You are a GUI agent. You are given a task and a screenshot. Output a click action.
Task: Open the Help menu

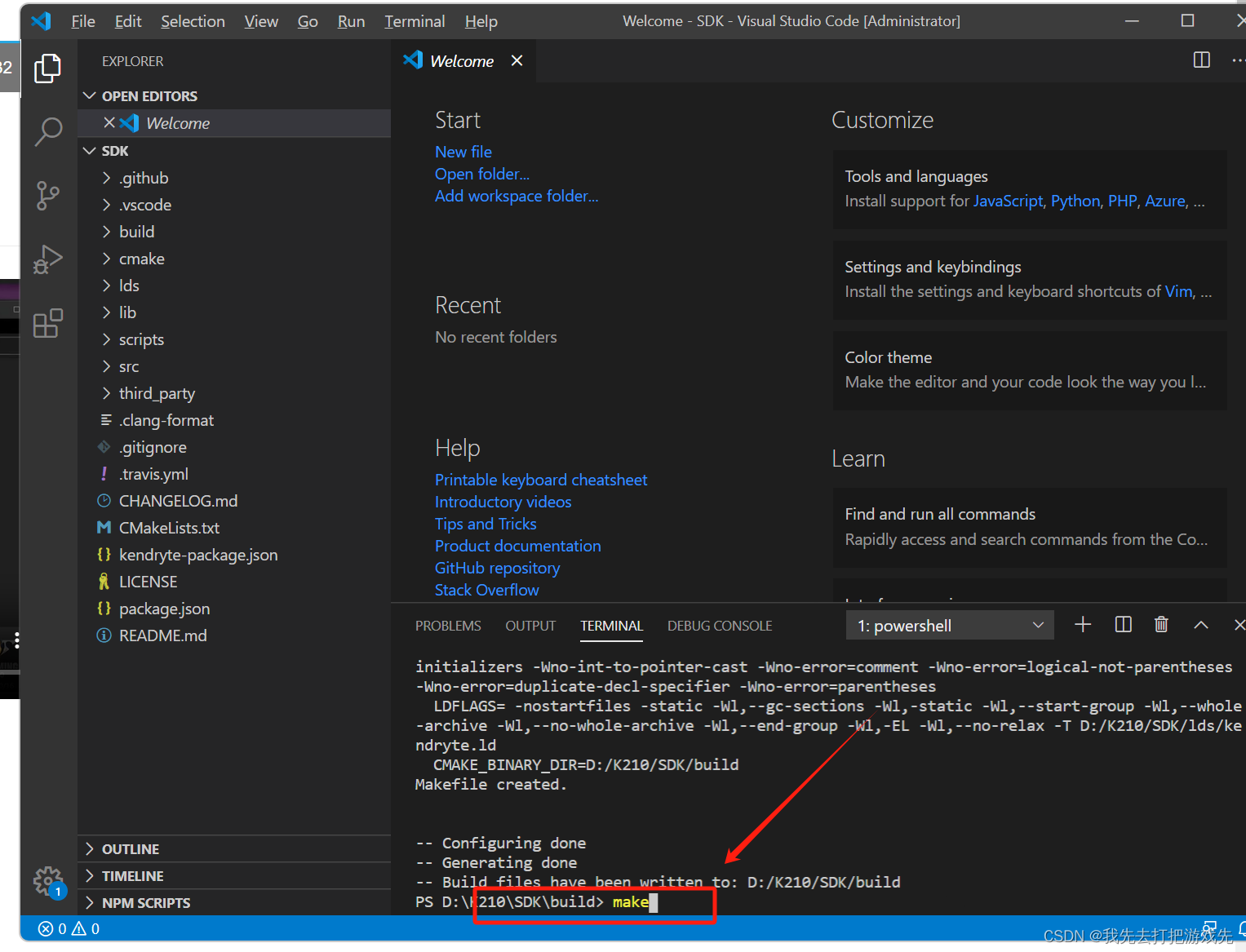(481, 21)
